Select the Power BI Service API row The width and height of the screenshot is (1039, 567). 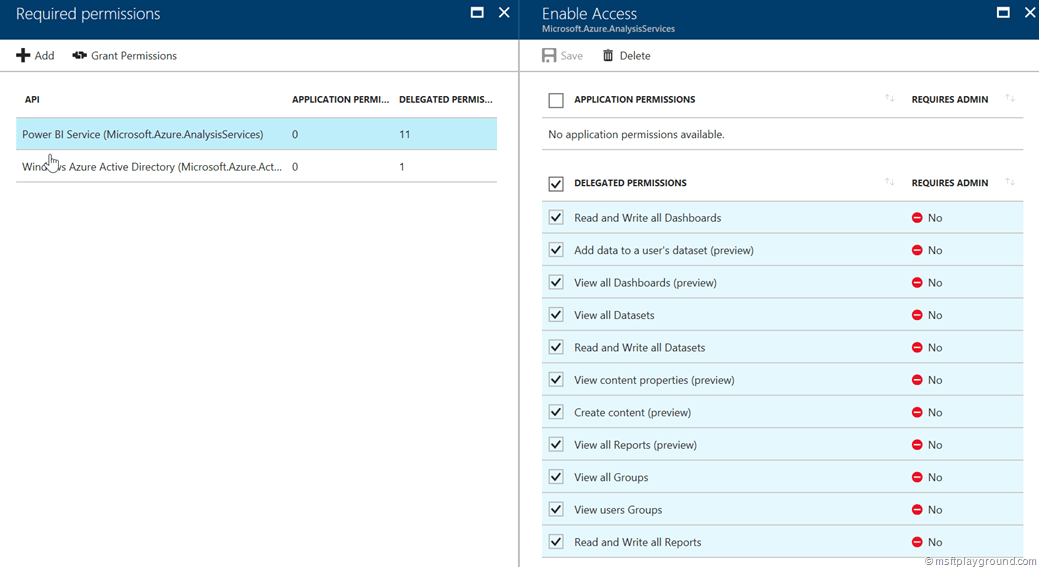[256, 134]
